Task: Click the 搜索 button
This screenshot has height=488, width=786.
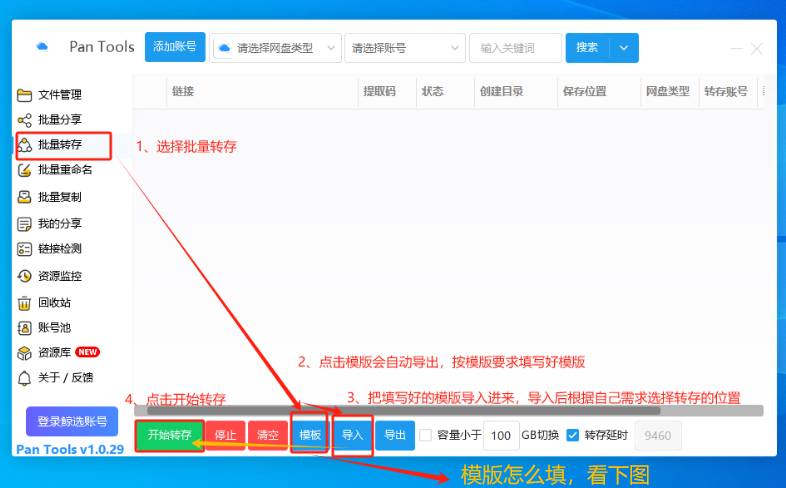Action: (587, 48)
